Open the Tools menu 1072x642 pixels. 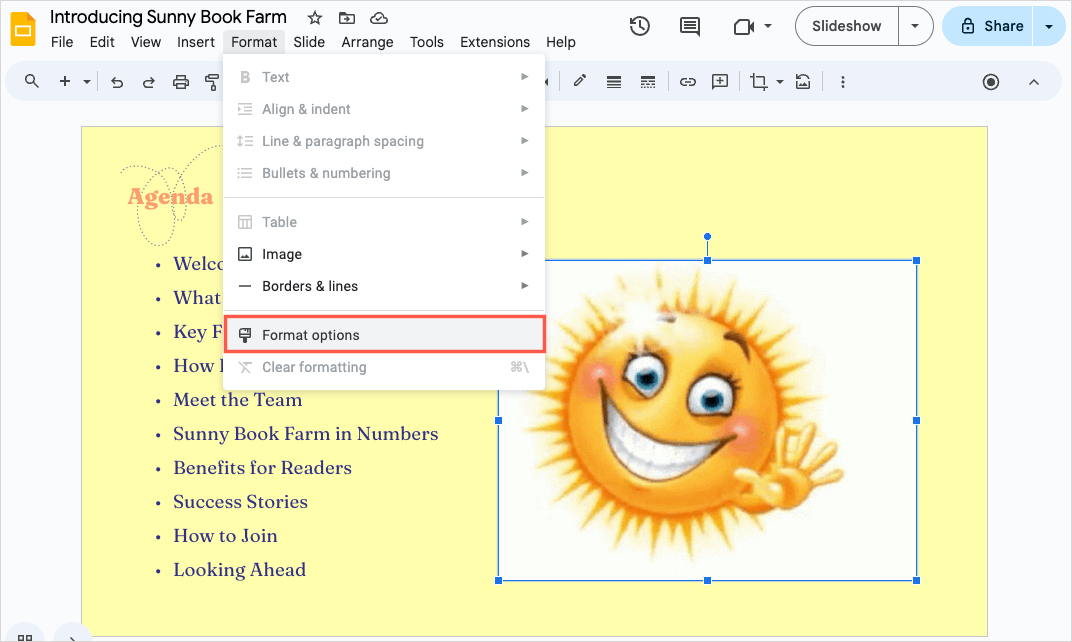pos(427,42)
